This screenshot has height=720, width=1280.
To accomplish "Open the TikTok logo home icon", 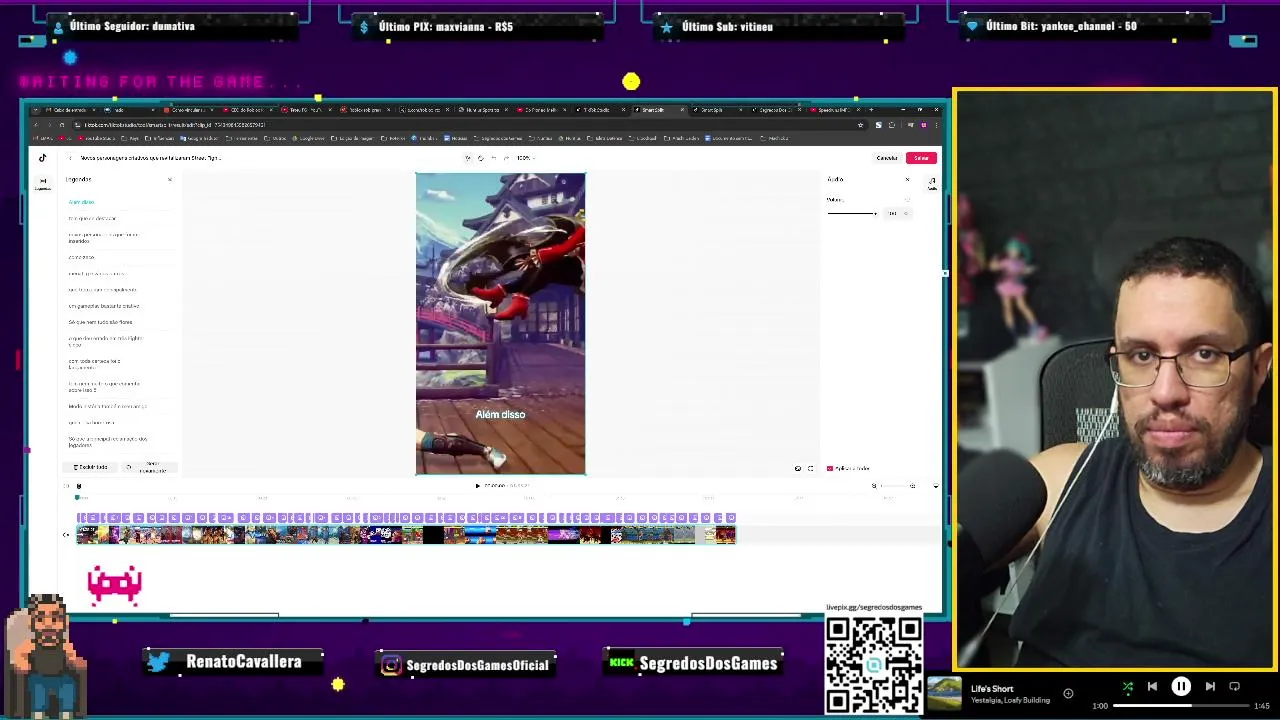I will (x=42, y=158).
